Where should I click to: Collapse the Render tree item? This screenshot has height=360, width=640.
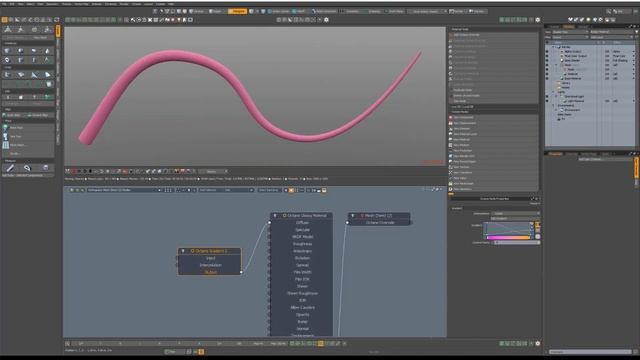point(554,47)
